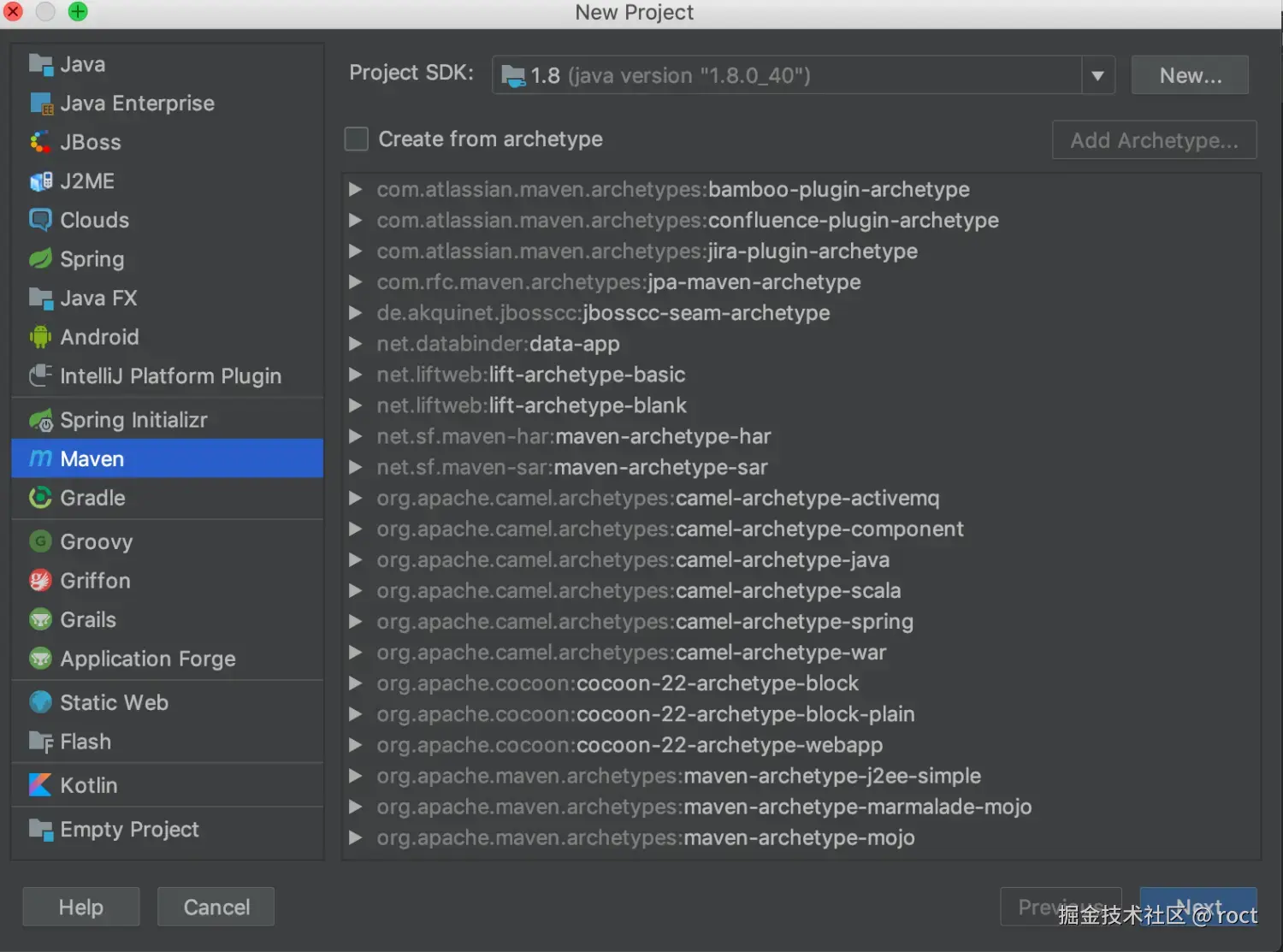The width and height of the screenshot is (1283, 952).
Task: Choose the Groovy icon
Action: pos(40,541)
